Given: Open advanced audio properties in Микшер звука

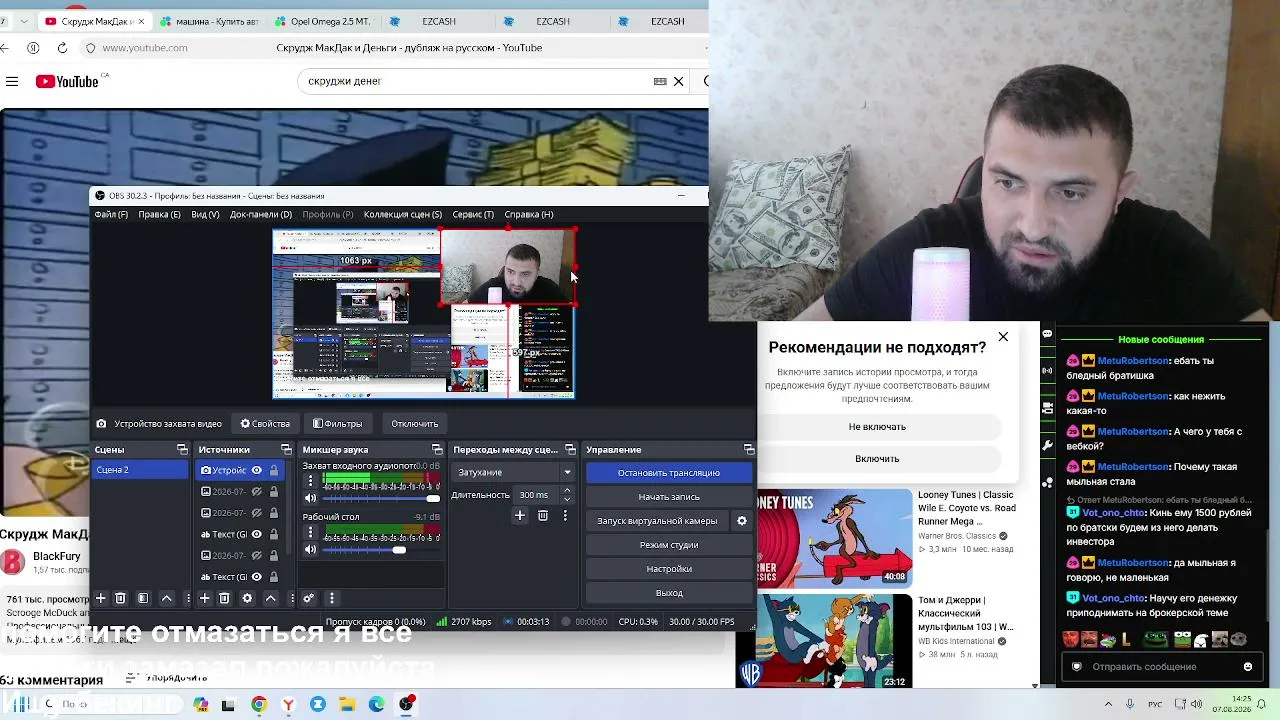Looking at the screenshot, I should point(309,598).
